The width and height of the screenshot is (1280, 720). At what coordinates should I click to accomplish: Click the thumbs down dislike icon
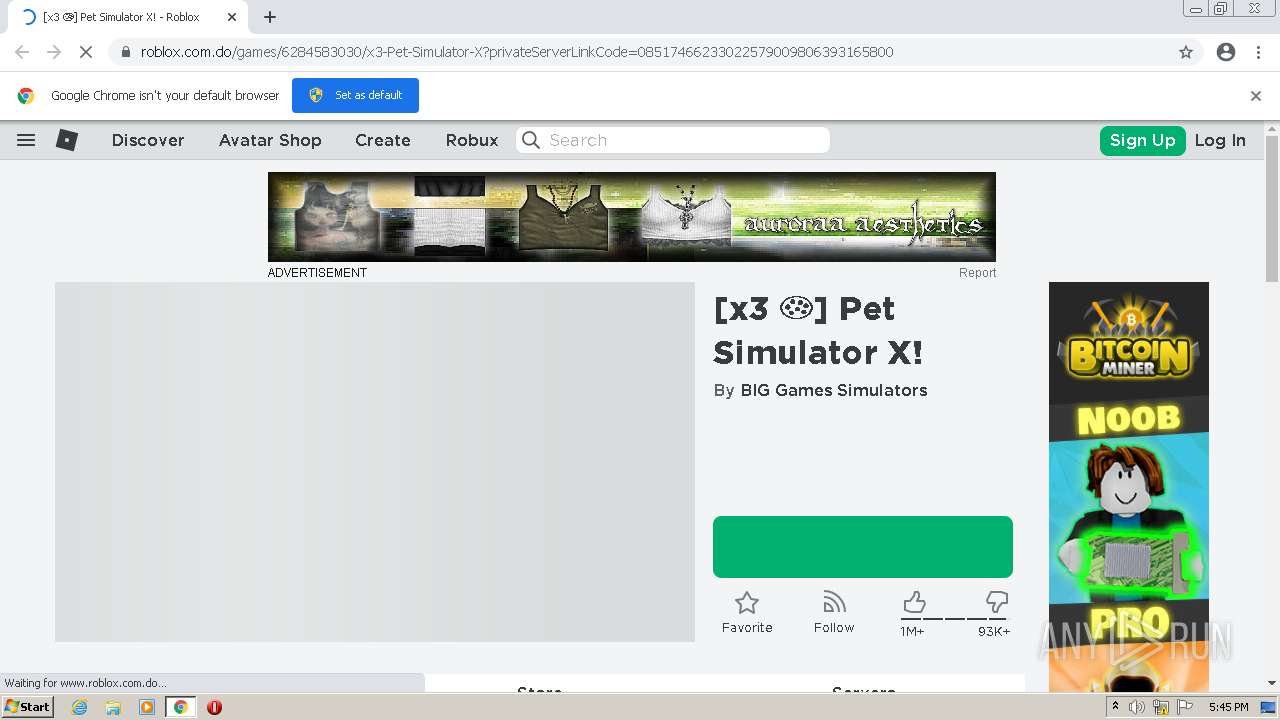click(997, 602)
